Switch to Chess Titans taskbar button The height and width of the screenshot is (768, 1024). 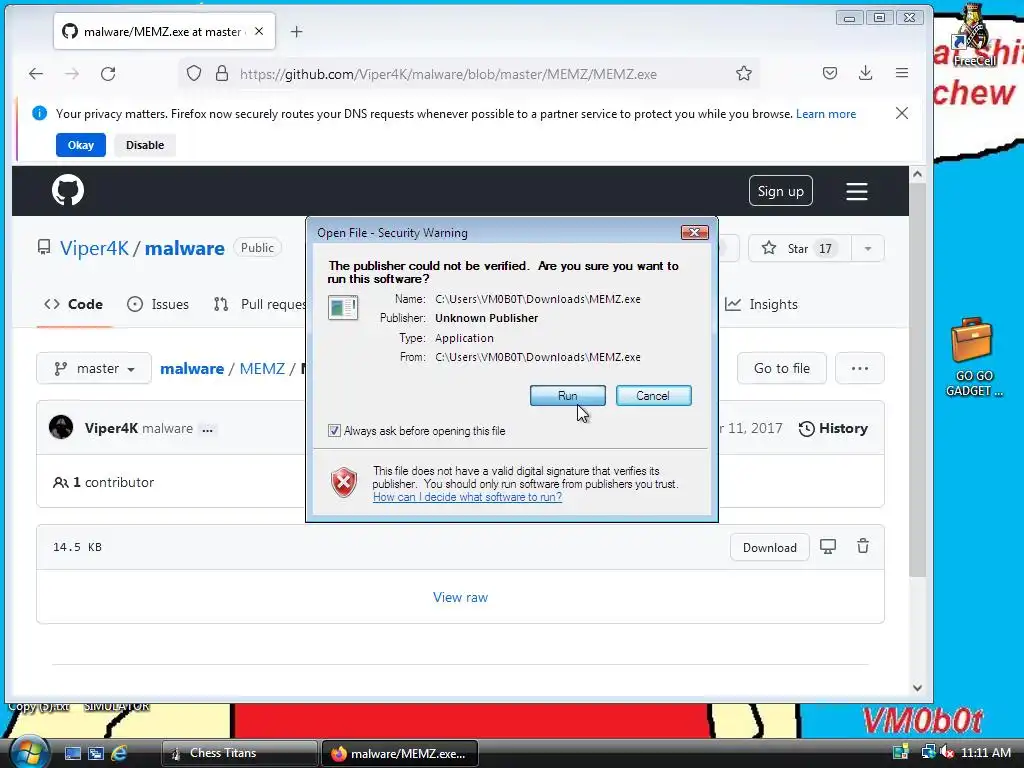click(239, 753)
